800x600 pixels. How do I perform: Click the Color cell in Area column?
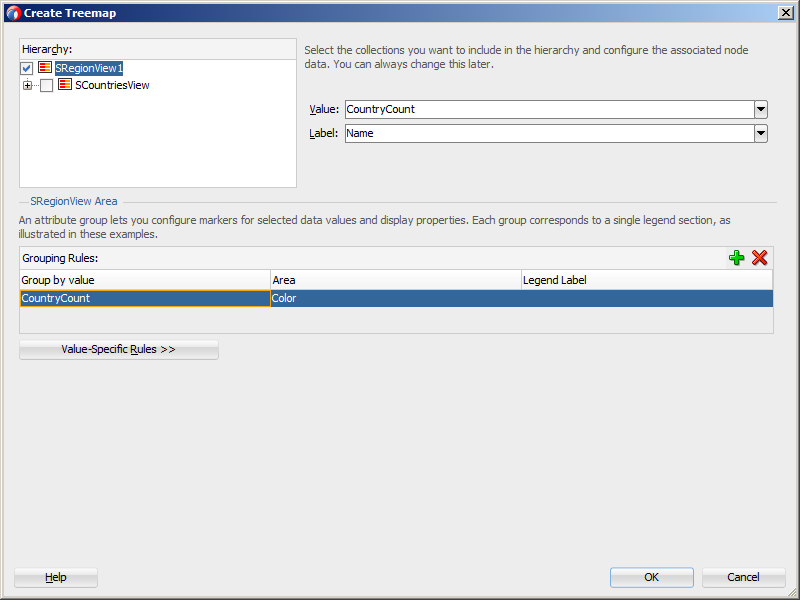pyautogui.click(x=395, y=298)
